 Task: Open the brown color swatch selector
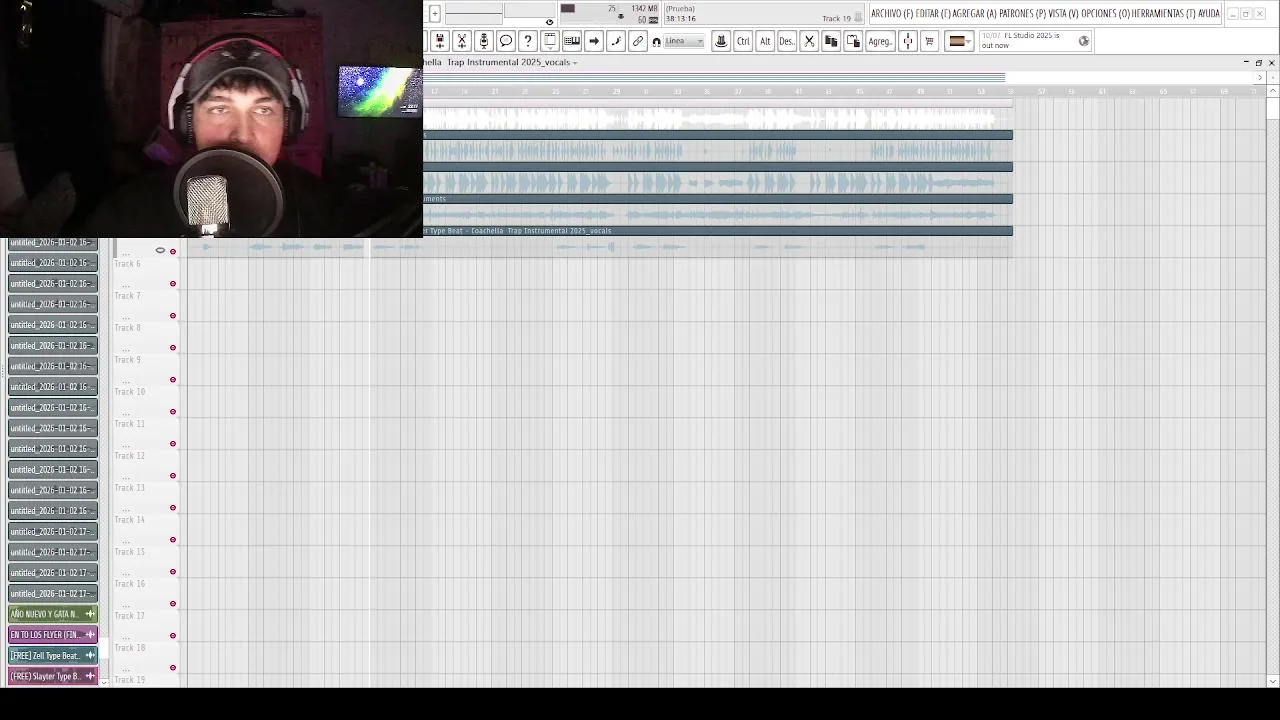(x=958, y=41)
